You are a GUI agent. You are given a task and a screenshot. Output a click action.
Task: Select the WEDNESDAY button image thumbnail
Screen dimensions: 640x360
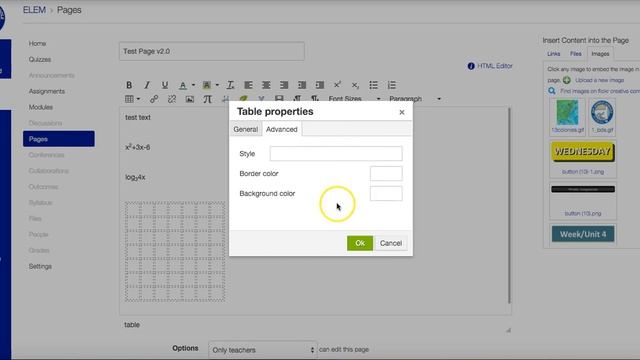583,152
